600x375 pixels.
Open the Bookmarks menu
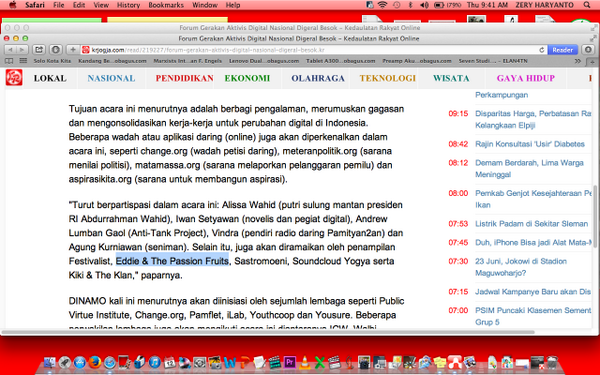(166, 5)
